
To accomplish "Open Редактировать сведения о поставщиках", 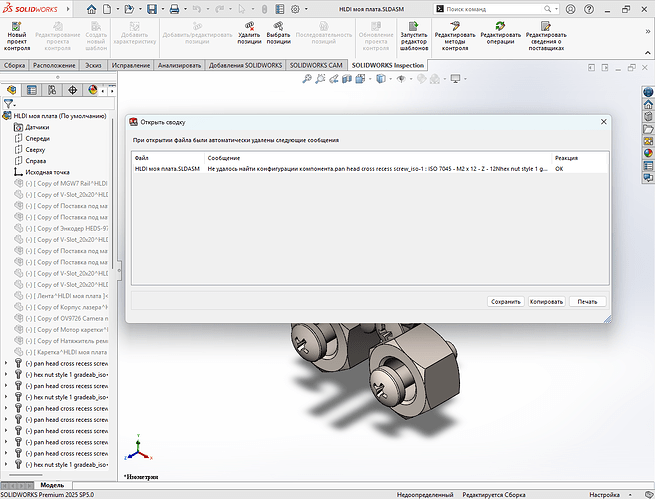I will (x=546, y=36).
